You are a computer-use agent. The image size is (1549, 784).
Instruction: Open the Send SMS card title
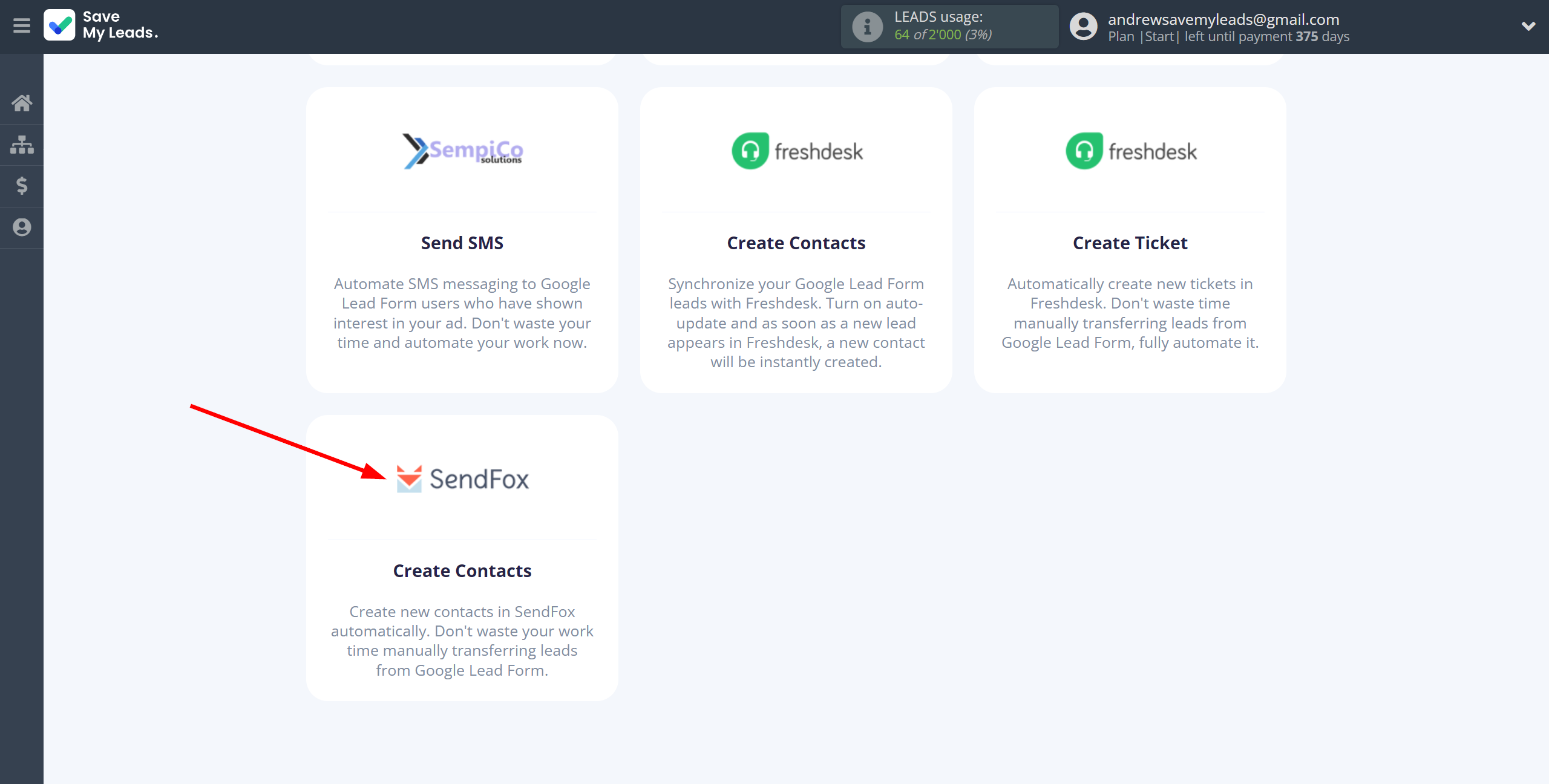click(x=462, y=243)
